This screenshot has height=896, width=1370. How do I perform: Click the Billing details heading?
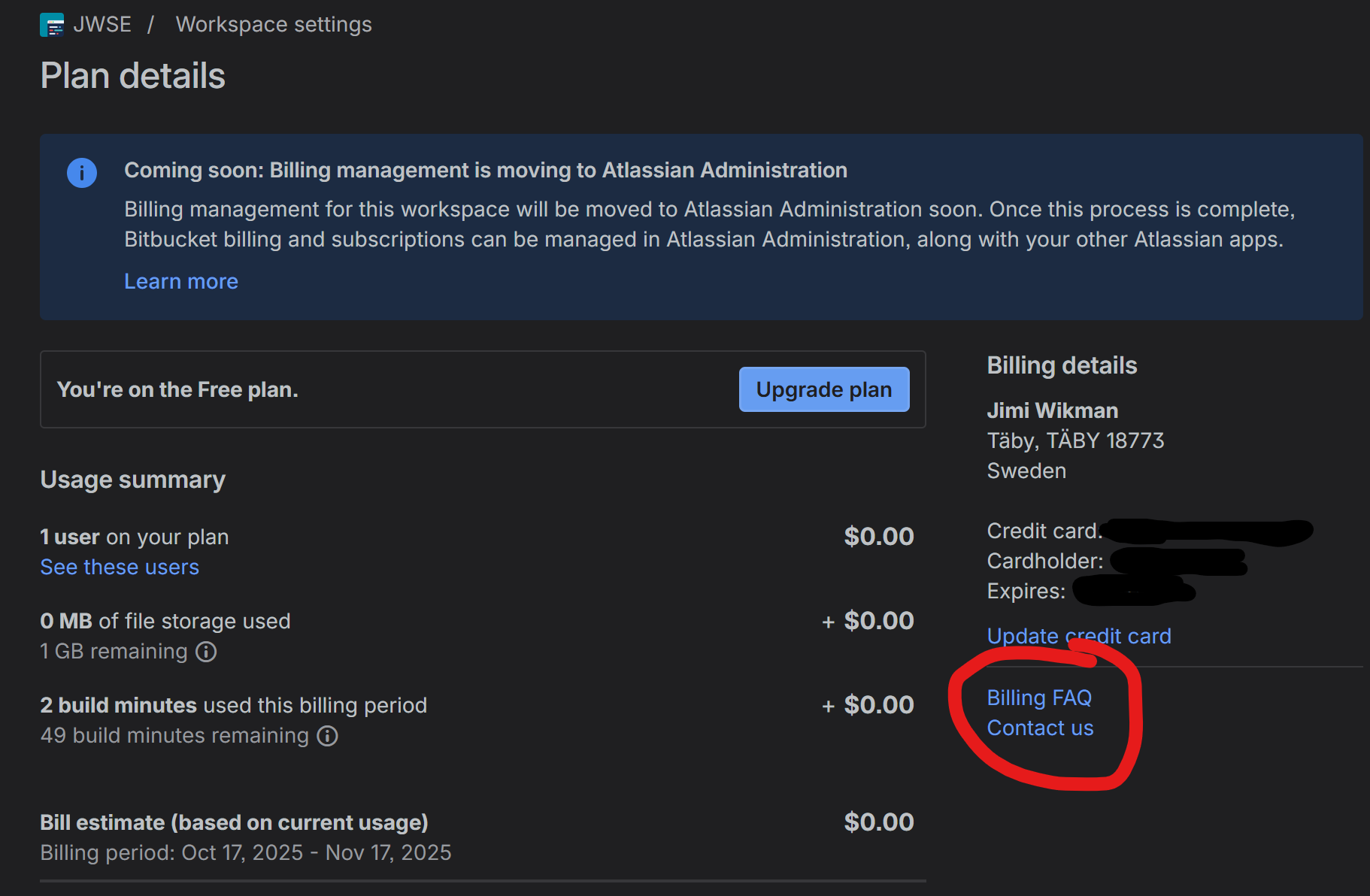pyautogui.click(x=1062, y=365)
